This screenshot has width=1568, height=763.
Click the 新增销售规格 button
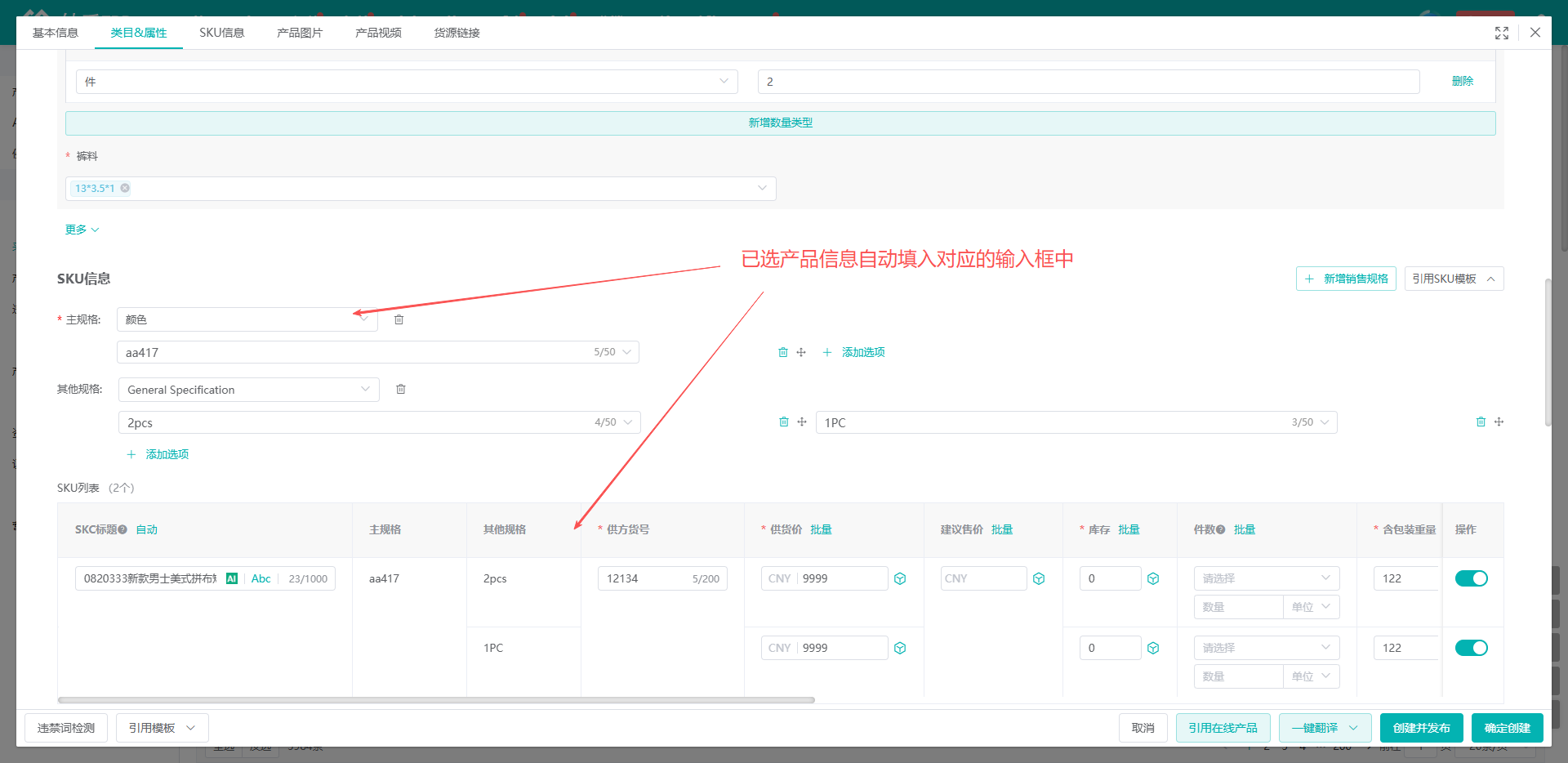pos(1346,279)
